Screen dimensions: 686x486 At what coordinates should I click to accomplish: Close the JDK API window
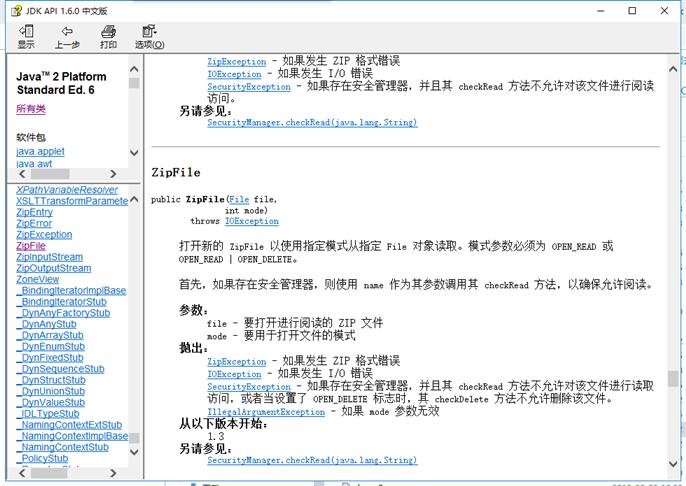(x=664, y=11)
